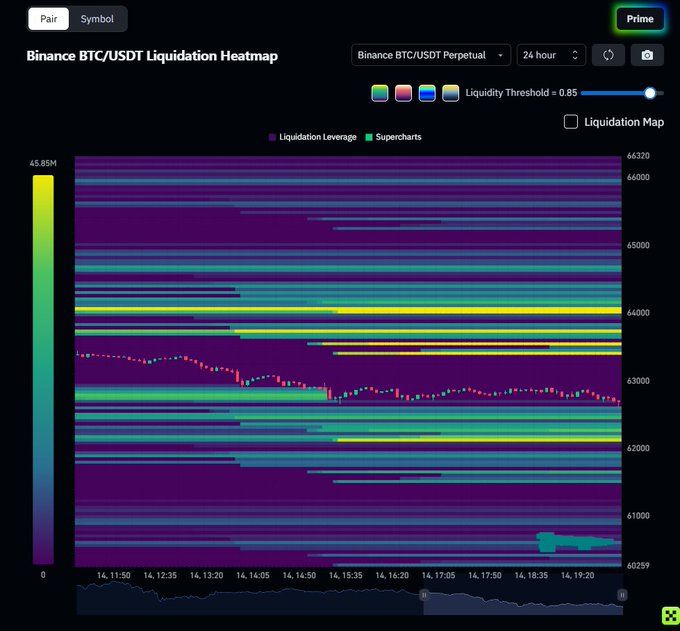680x631 pixels.
Task: Click the viridis color scale legend bar
Action: (43, 369)
